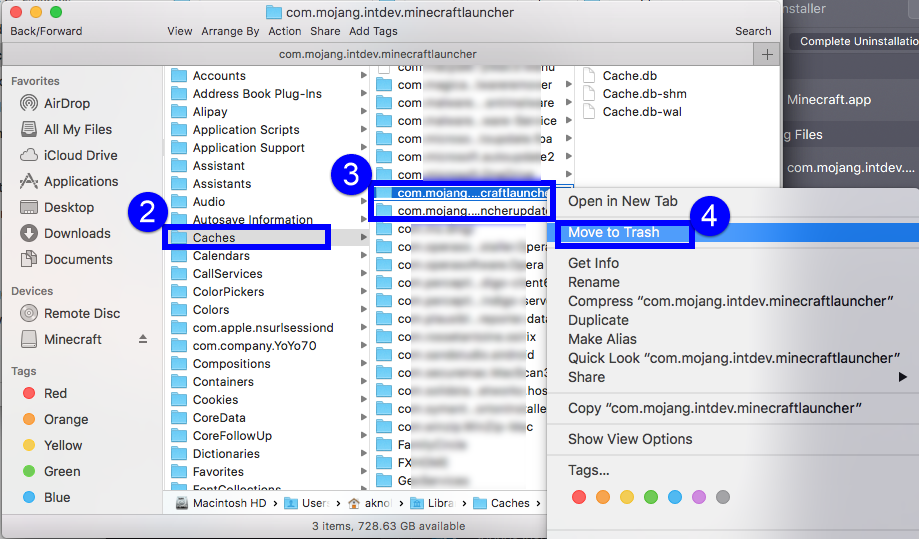The image size is (919, 539).
Task: Apply the red tag color dot
Action: [579, 497]
